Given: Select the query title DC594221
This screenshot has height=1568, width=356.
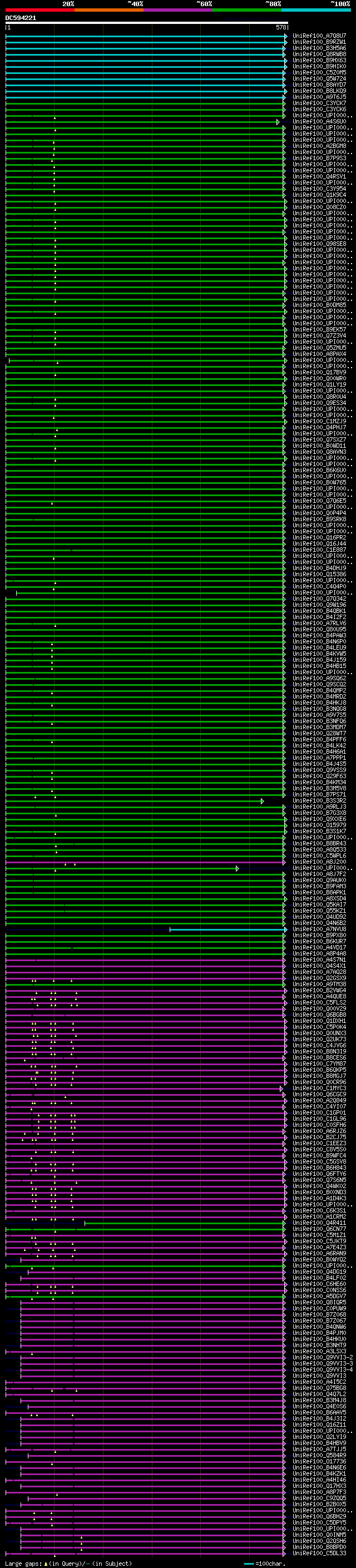Looking at the screenshot, I should tap(21, 18).
